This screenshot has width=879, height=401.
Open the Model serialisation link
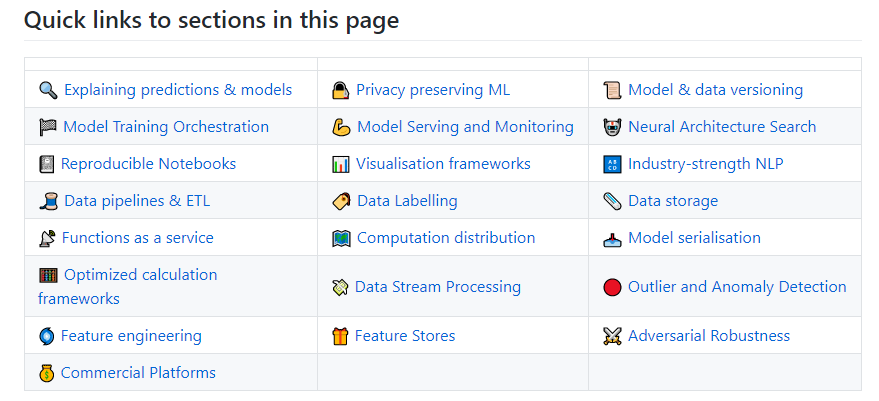(x=694, y=238)
